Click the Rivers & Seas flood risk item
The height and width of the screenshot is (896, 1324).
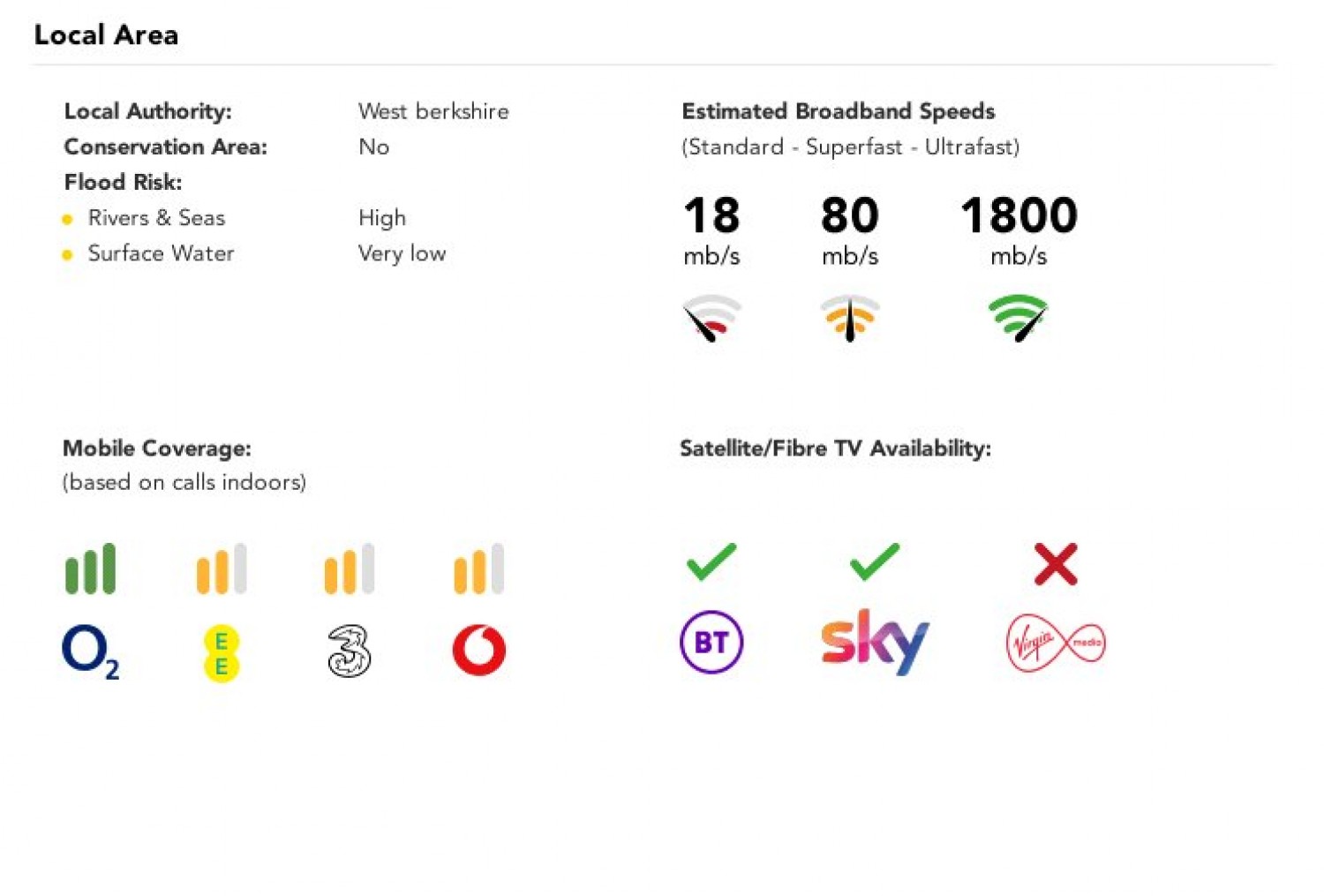[156, 218]
